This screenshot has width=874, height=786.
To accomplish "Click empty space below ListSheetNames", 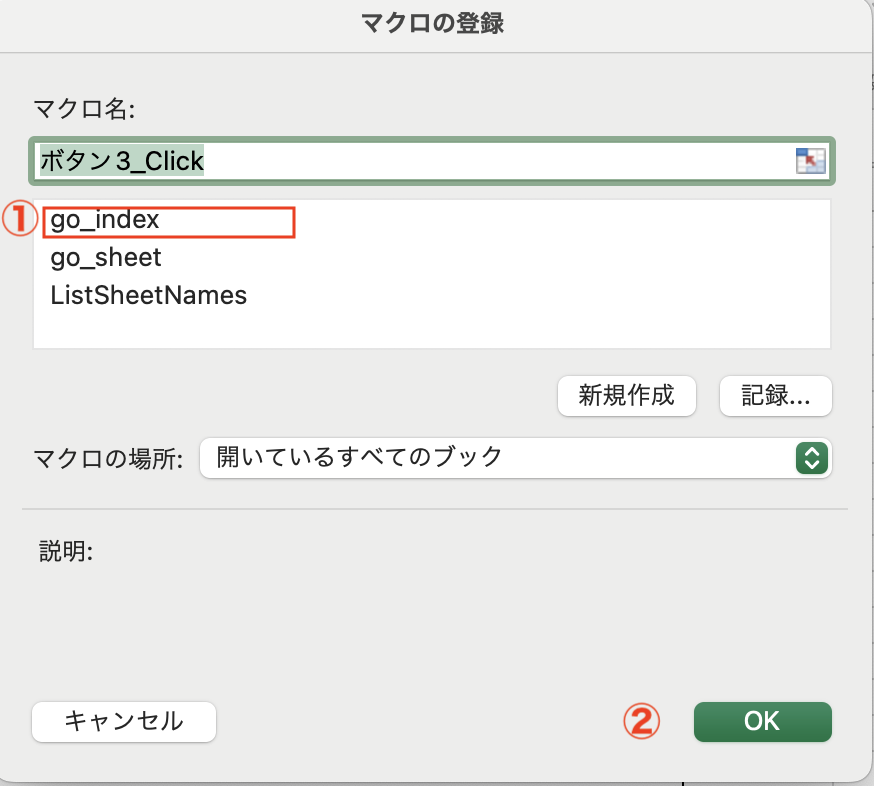I will tap(431, 329).
